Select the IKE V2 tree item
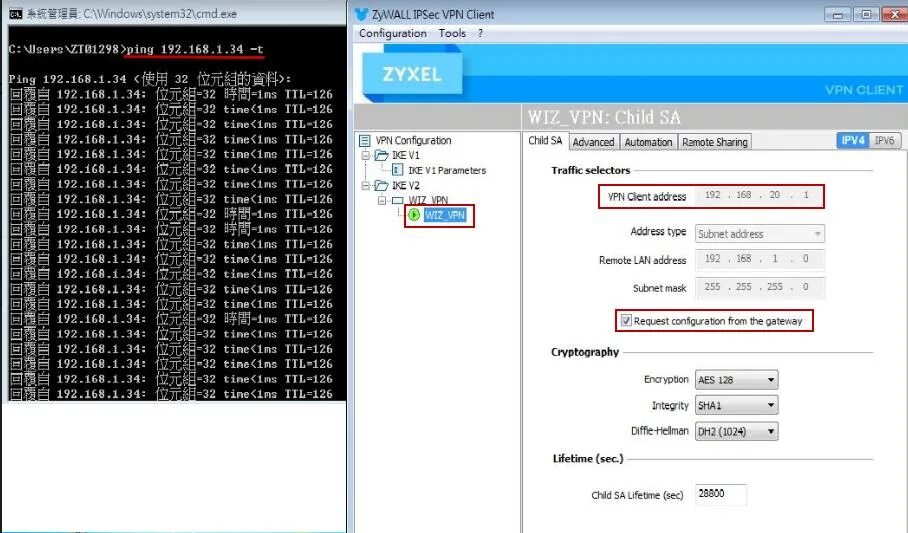The width and height of the screenshot is (908, 533). (405, 185)
